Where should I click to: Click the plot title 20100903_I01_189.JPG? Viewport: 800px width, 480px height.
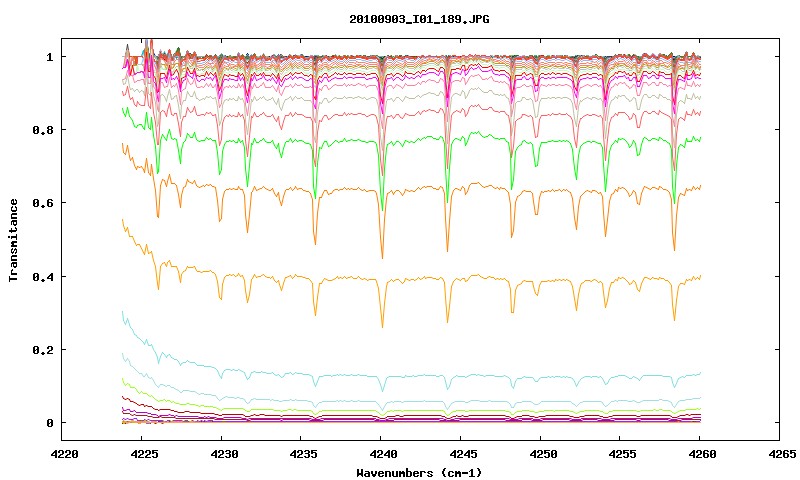[419, 19]
